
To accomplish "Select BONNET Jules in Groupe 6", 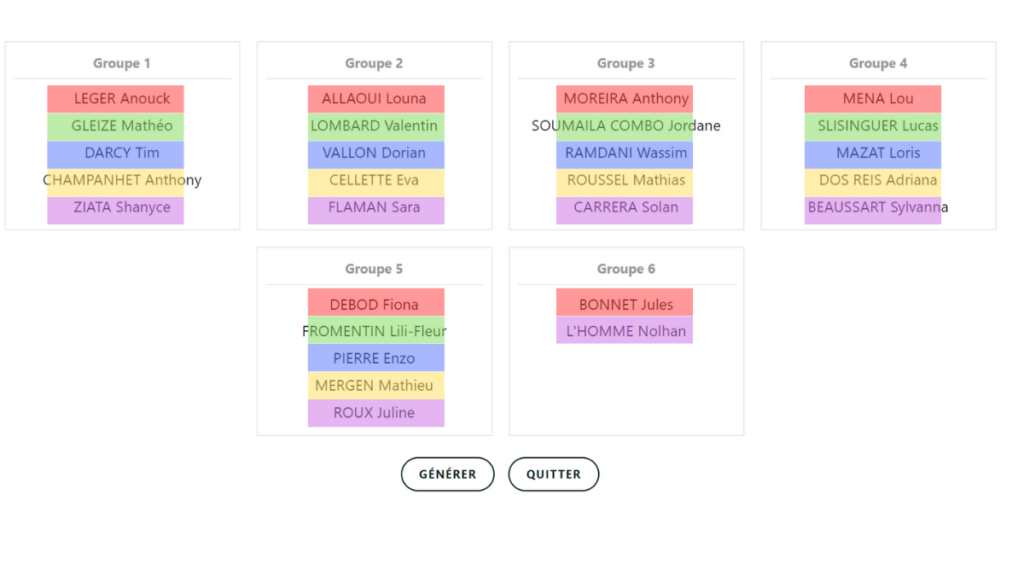I will point(625,305).
